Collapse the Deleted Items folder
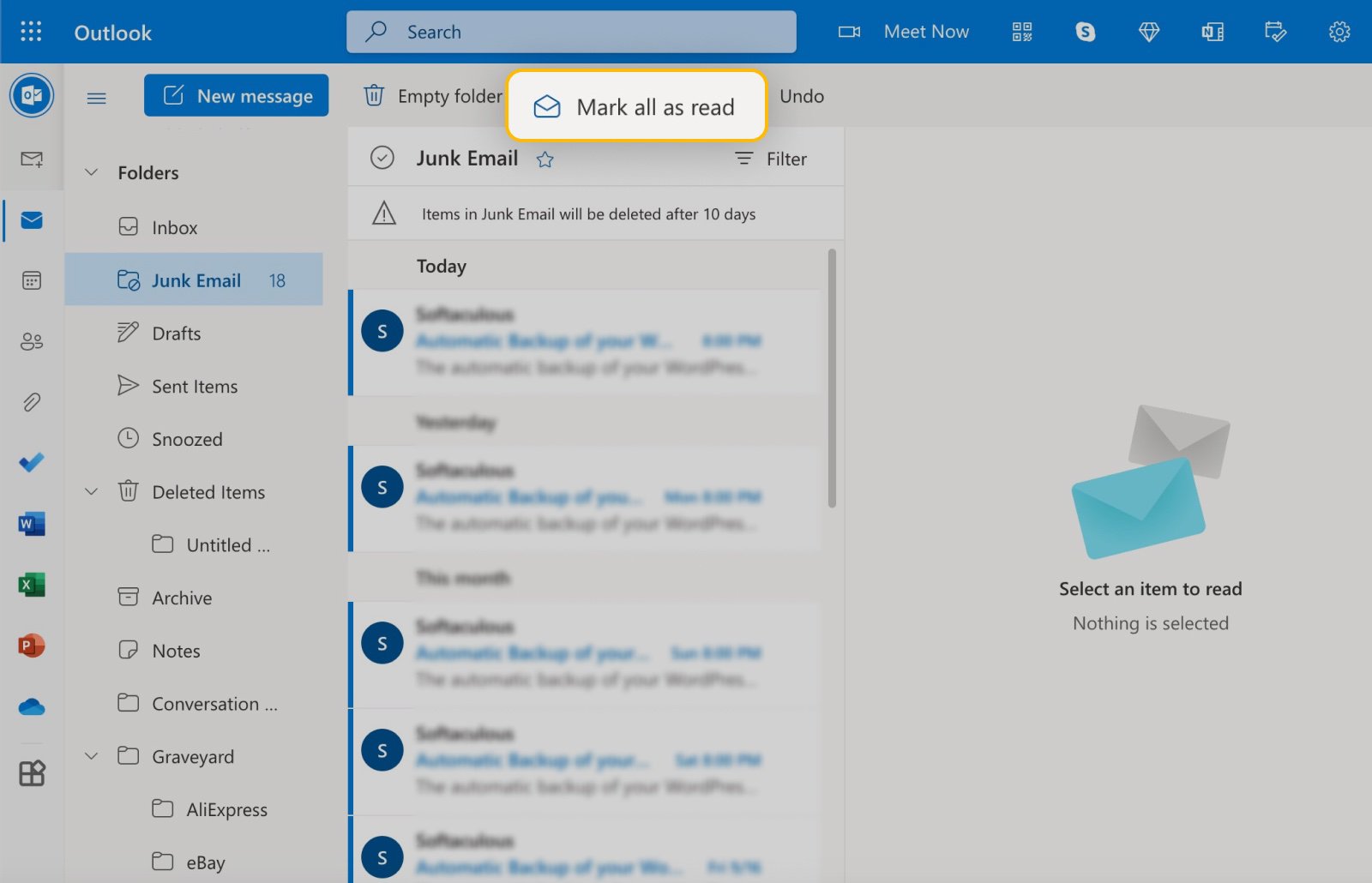 coord(92,491)
